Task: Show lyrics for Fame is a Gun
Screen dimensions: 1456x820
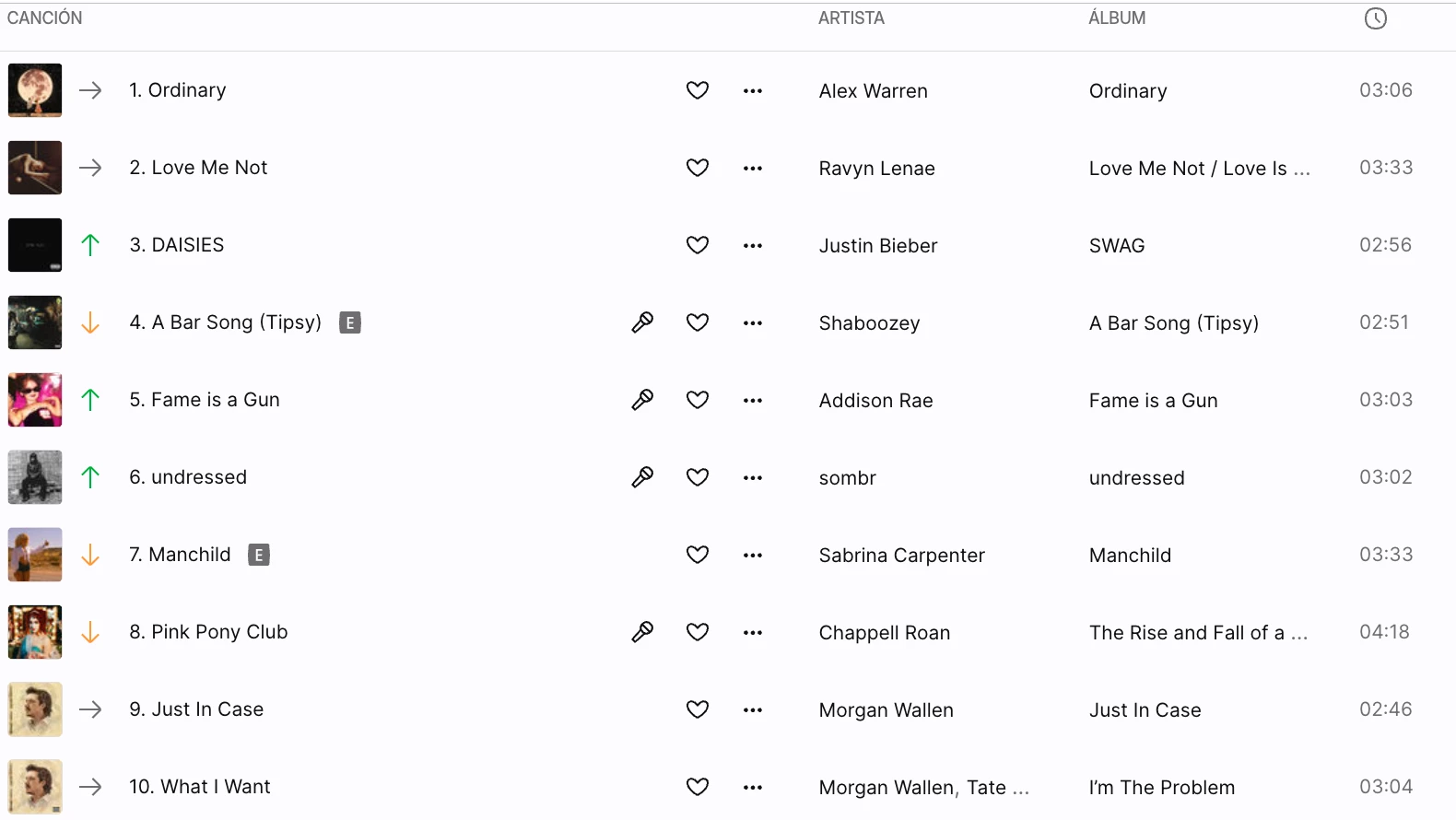Action: pos(642,400)
